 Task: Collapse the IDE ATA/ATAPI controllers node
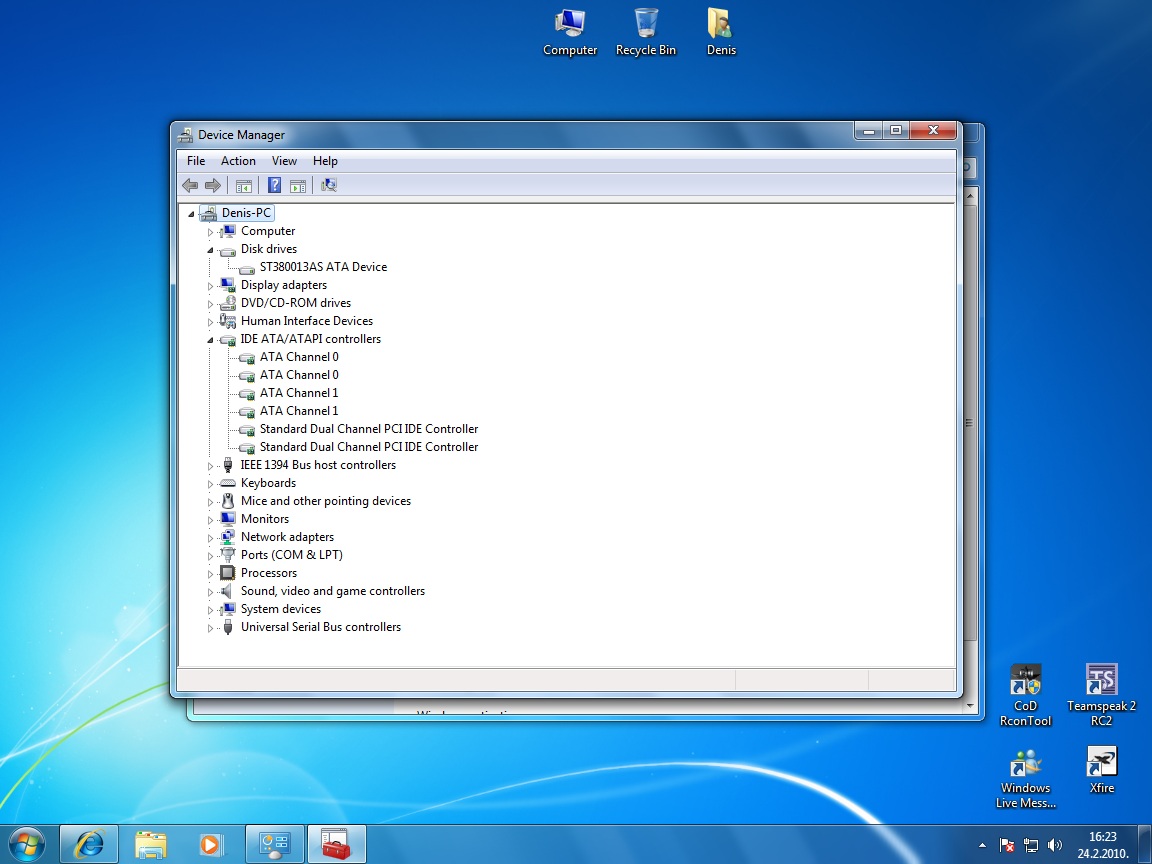pos(211,339)
